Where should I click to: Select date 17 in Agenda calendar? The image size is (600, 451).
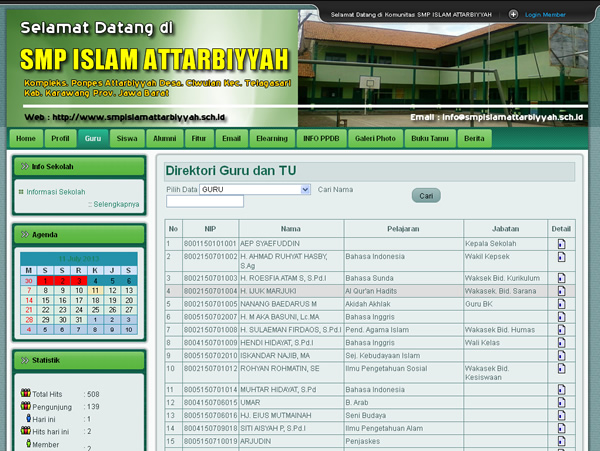click(81, 300)
